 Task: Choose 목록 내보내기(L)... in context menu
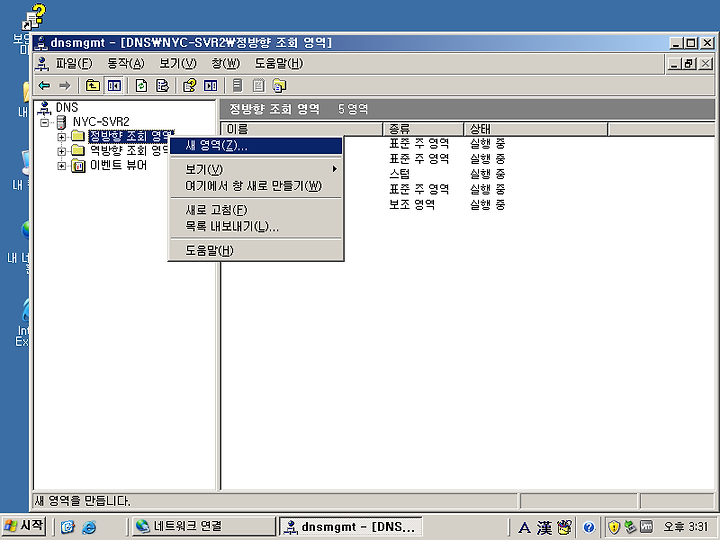256,226
